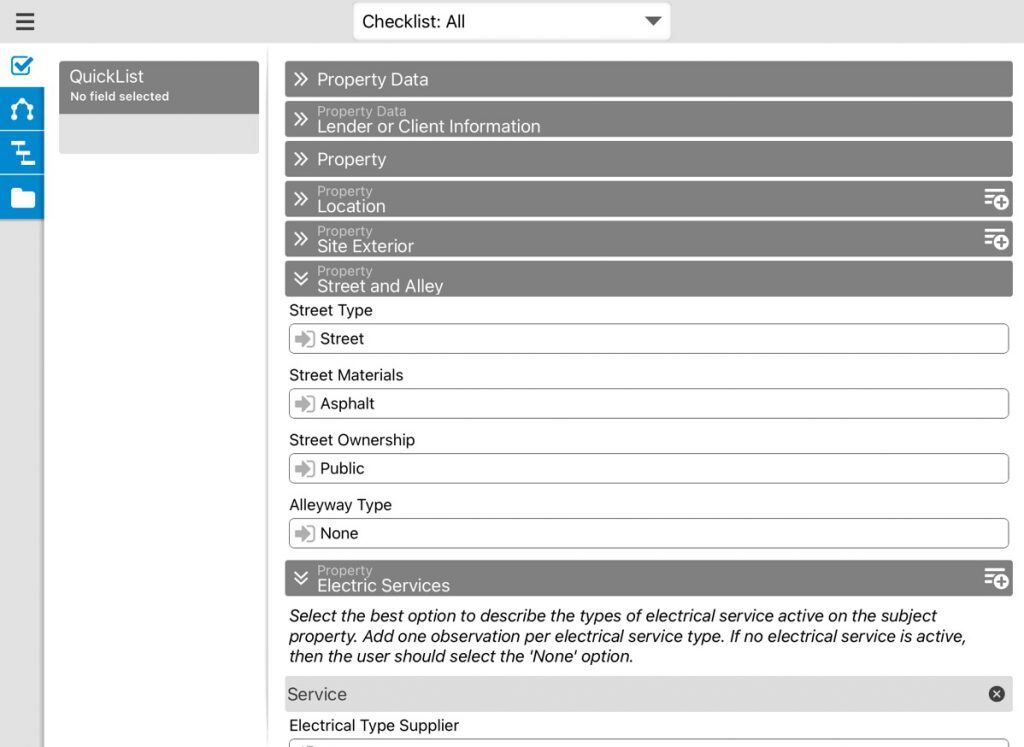
Task: Select the tree structure icon in the sidebar
Action: 22,153
